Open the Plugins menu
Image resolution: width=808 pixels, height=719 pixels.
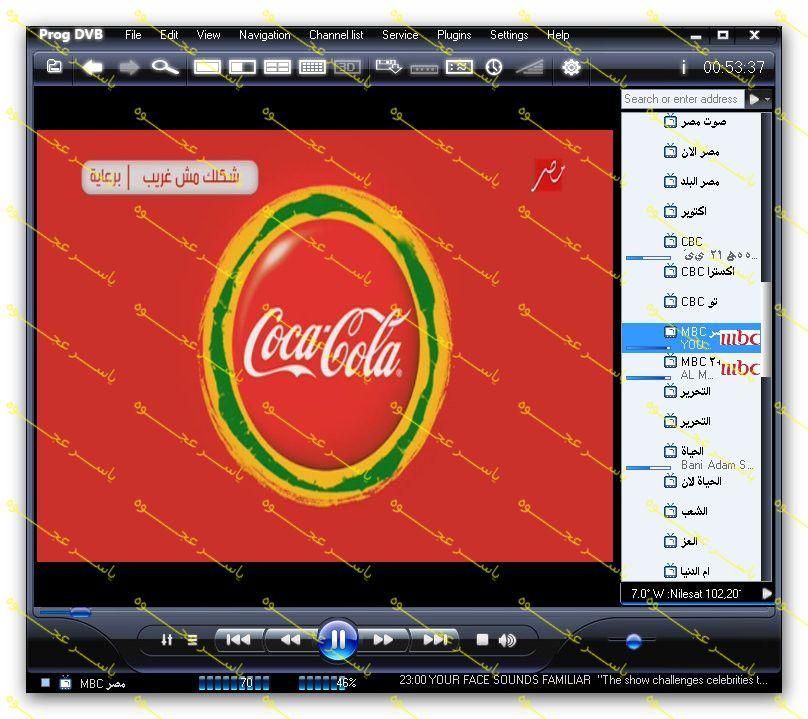click(454, 35)
